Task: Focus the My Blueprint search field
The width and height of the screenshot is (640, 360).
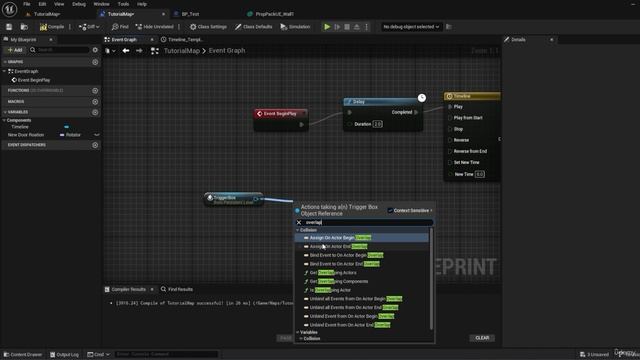Action: [x=61, y=50]
